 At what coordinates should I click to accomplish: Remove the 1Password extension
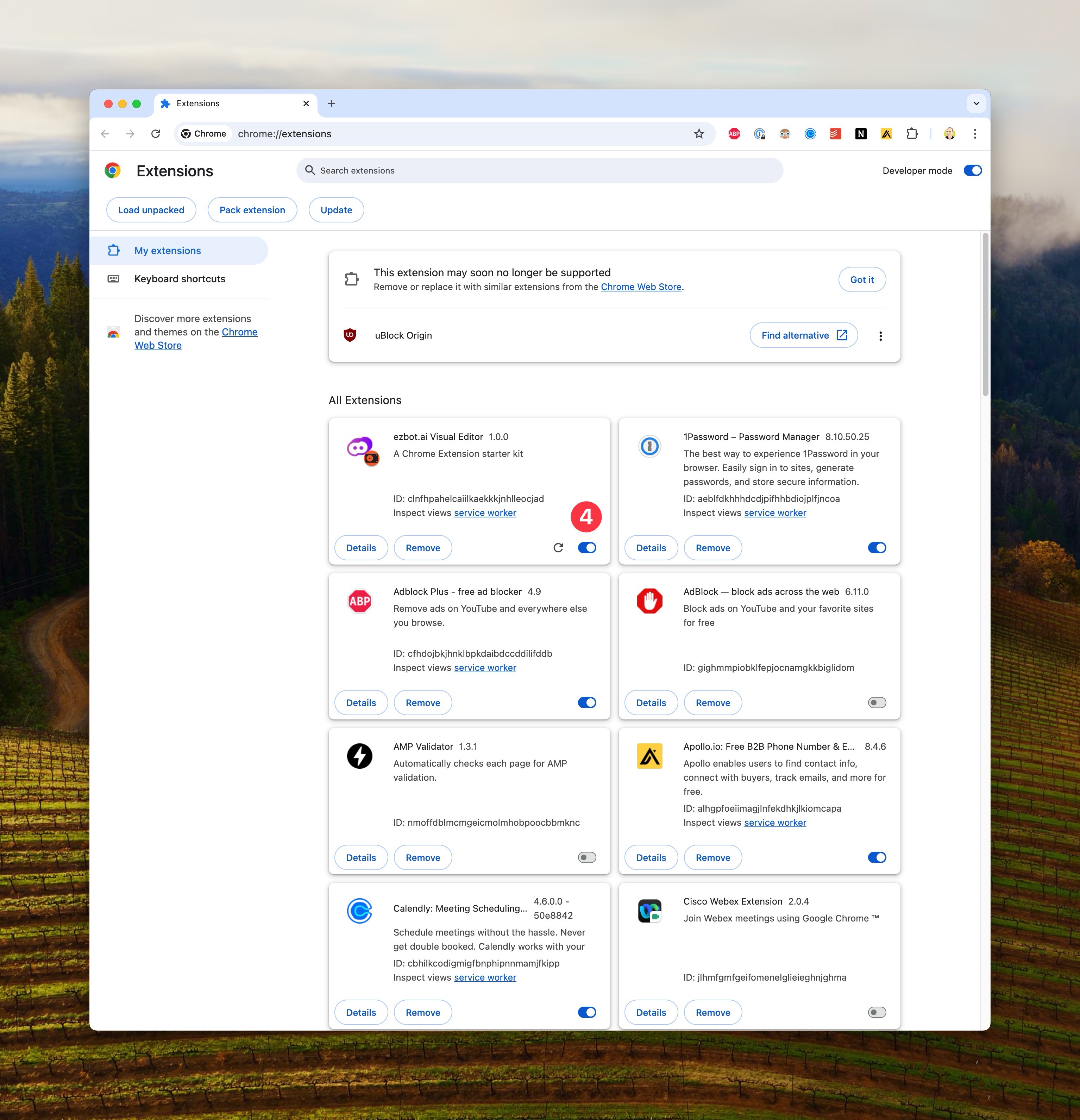tap(712, 547)
